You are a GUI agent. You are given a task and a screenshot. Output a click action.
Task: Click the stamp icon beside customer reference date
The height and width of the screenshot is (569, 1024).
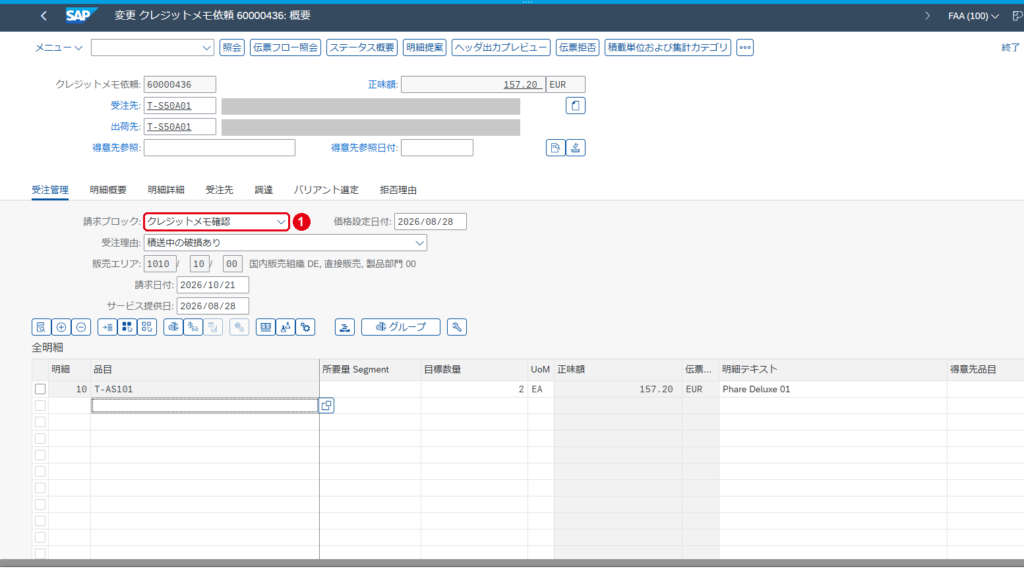click(575, 148)
